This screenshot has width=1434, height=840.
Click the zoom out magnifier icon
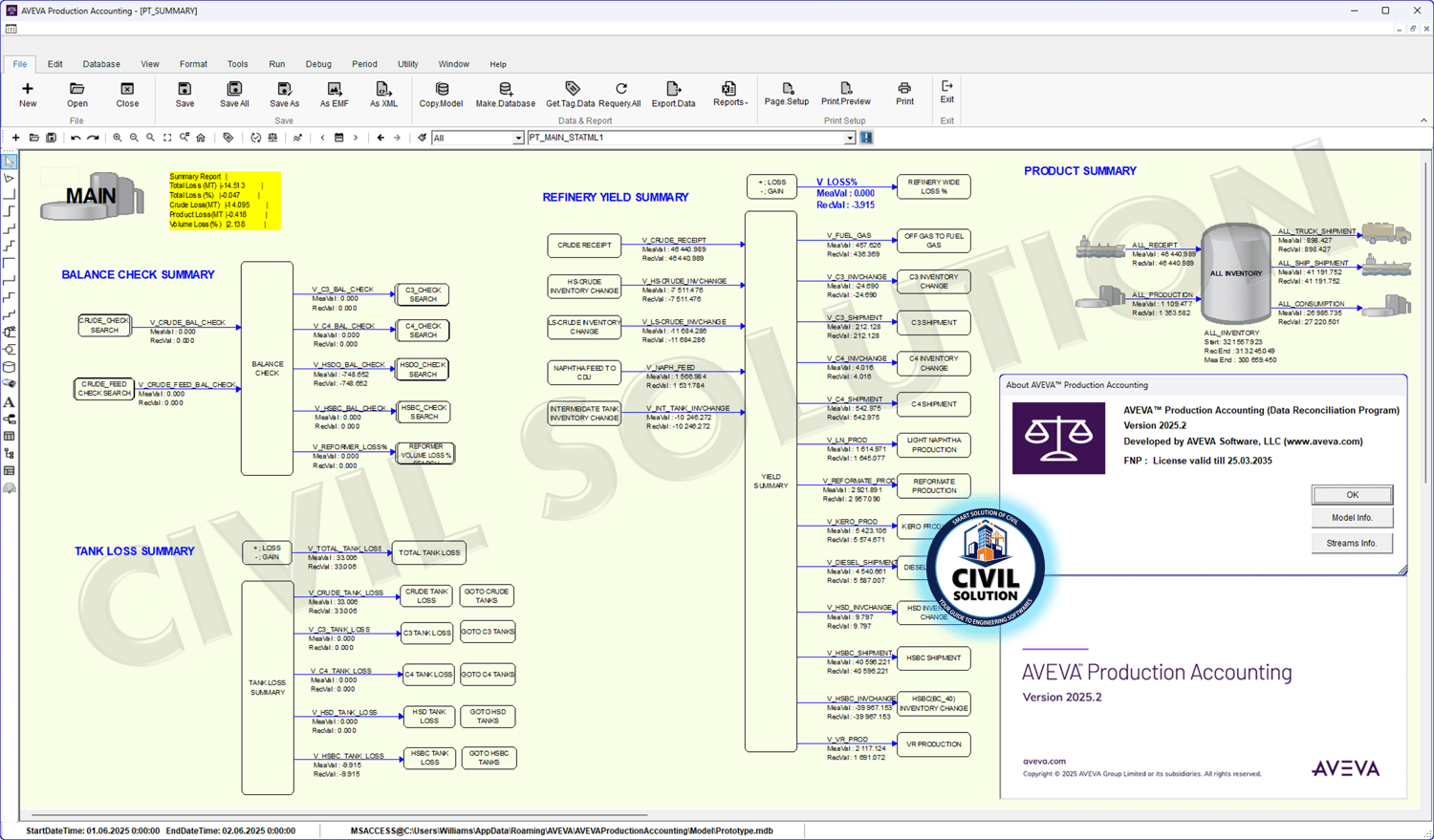pos(134,138)
